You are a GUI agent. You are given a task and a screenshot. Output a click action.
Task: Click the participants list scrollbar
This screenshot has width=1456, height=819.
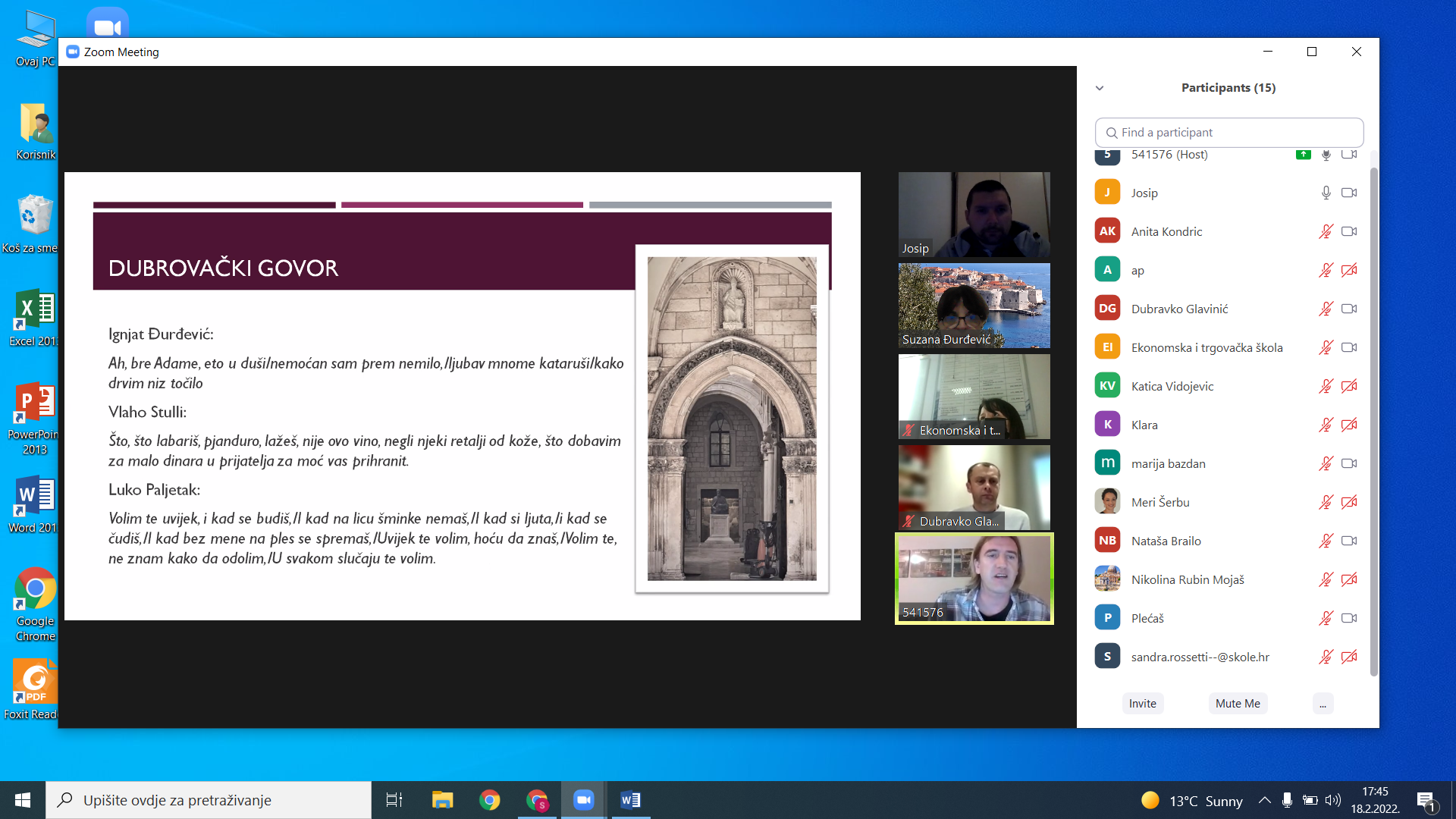point(1373,421)
